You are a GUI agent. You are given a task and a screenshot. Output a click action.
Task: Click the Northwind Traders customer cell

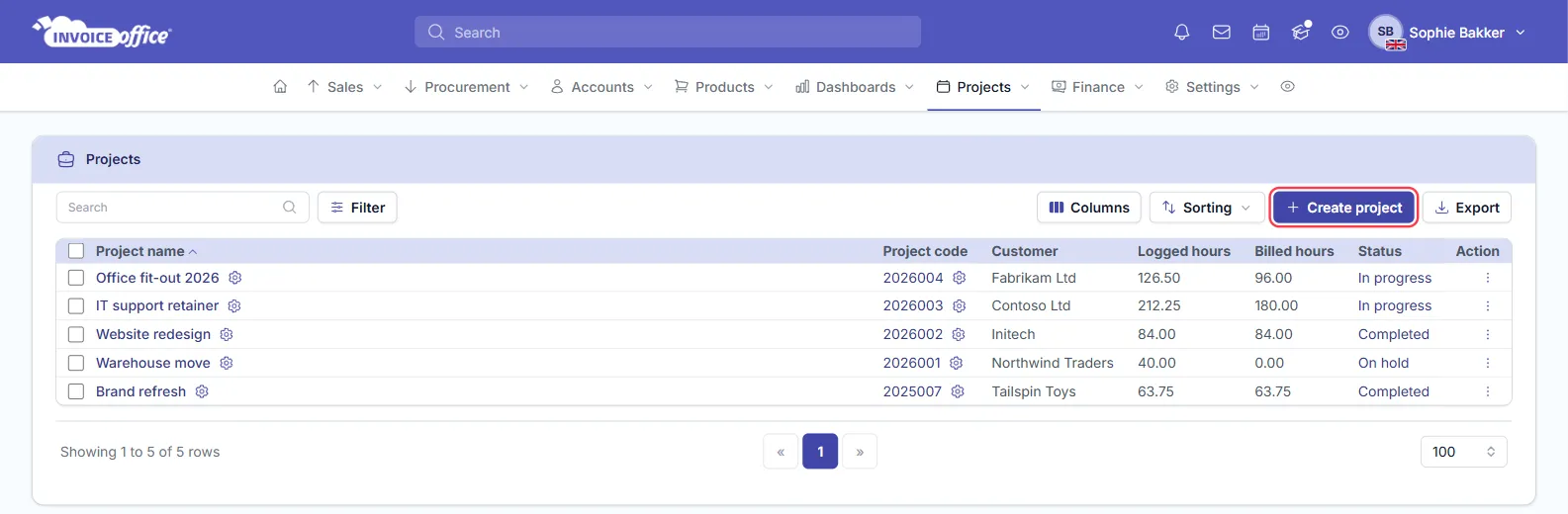pyautogui.click(x=1053, y=363)
